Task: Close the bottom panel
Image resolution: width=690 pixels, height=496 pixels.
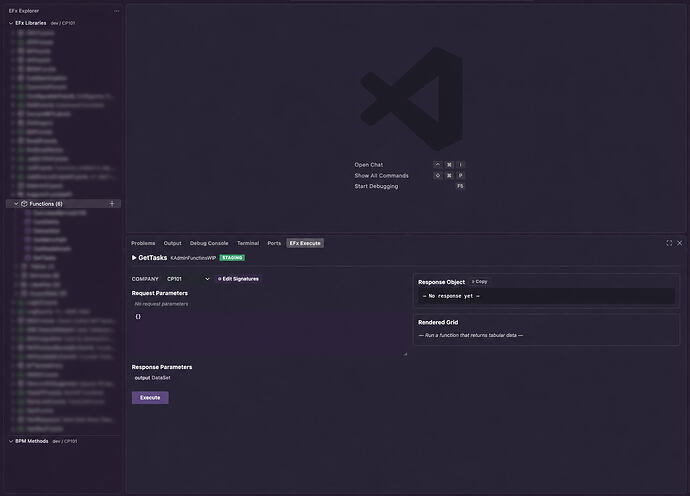Action: tap(679, 243)
